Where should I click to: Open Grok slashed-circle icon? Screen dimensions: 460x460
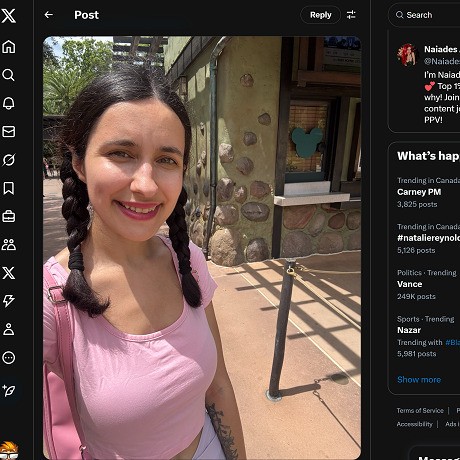click(9, 160)
